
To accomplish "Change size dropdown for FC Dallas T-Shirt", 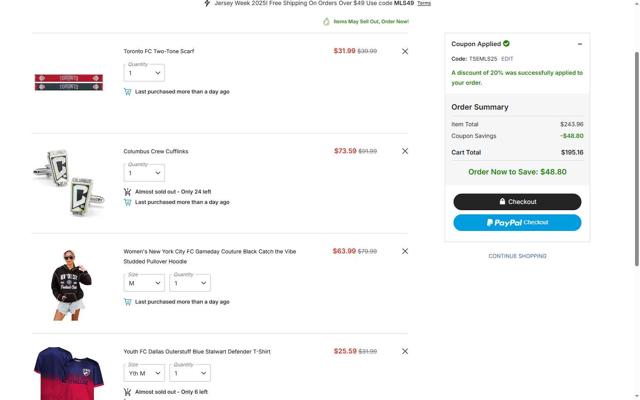I will pyautogui.click(x=144, y=372).
